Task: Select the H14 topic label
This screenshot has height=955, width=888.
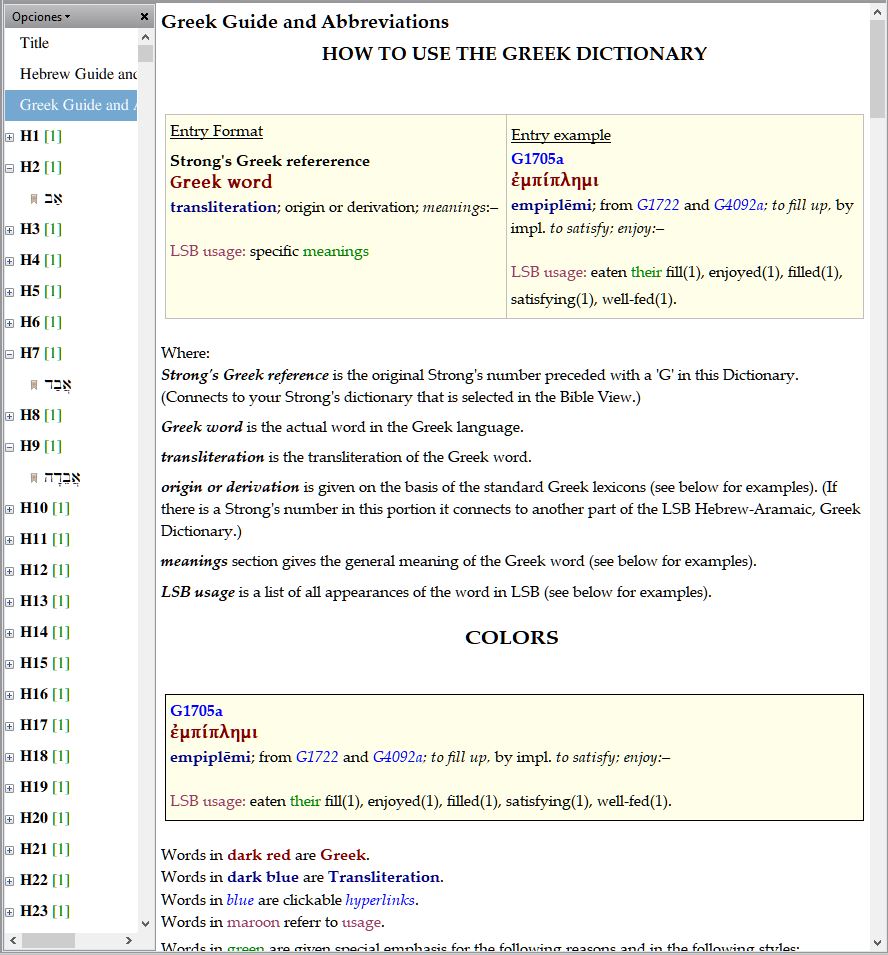Action: pyautogui.click(x=34, y=632)
